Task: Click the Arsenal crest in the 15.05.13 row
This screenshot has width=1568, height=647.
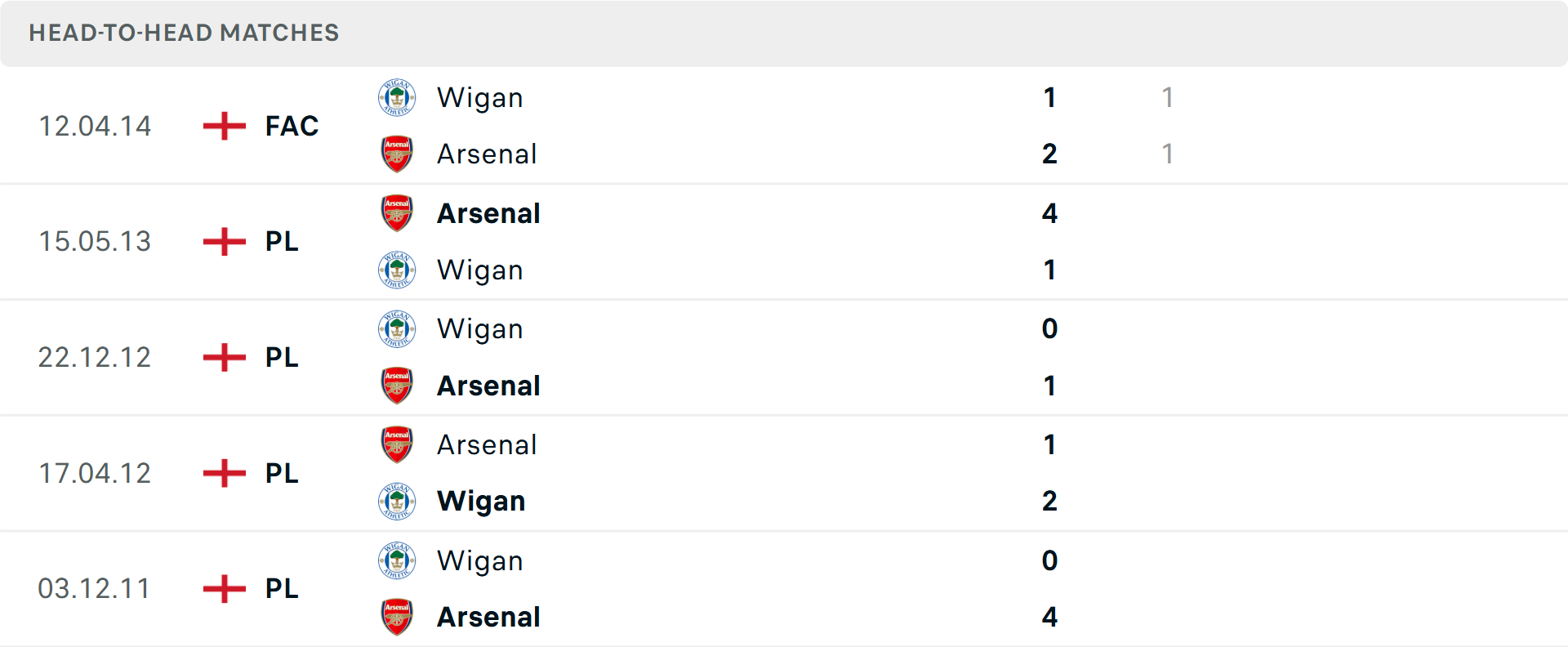Action: pyautogui.click(x=397, y=213)
